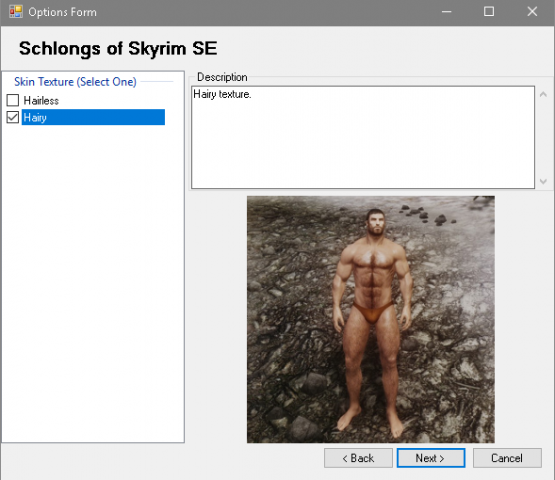Select the highlighted Hairy row label
555x480 pixels.
[93, 117]
